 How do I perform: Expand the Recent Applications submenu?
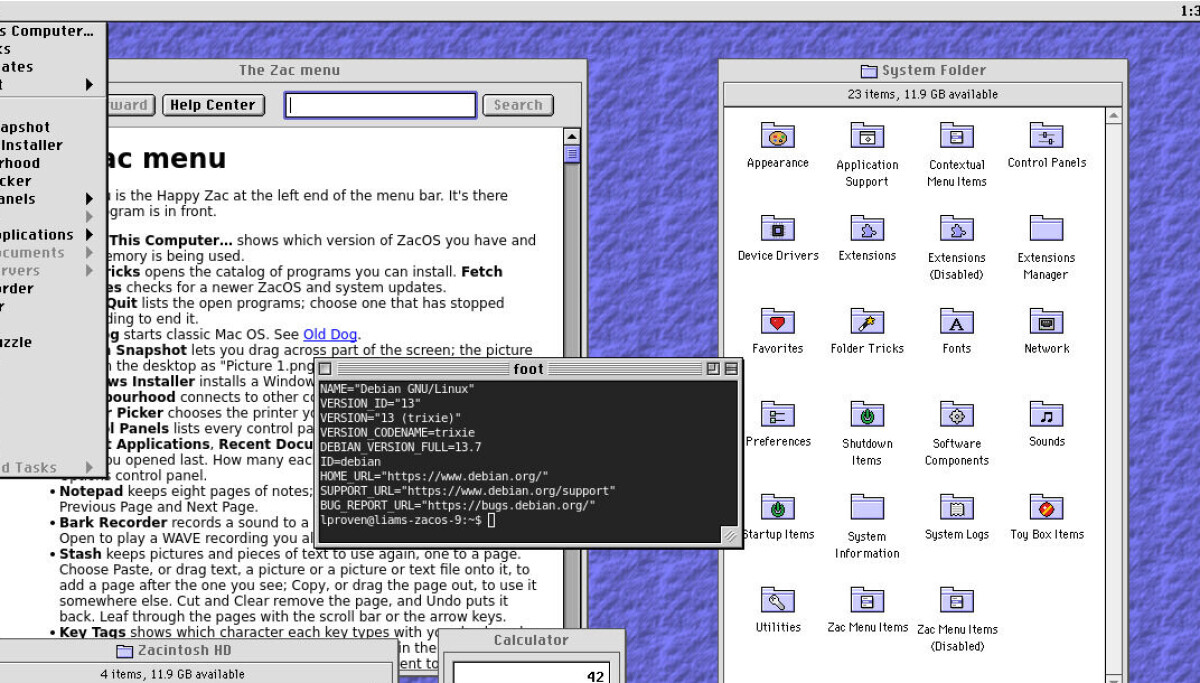89,235
